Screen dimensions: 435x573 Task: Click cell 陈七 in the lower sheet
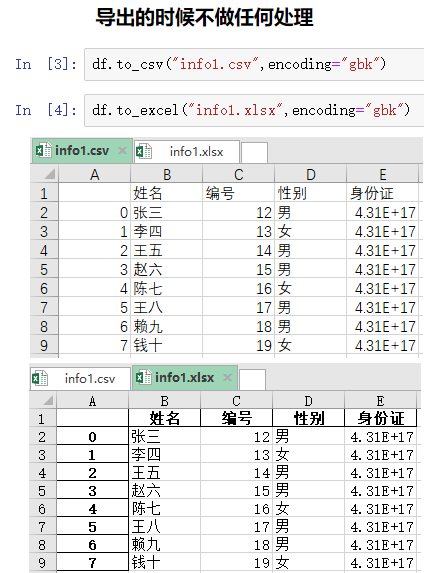coord(164,509)
